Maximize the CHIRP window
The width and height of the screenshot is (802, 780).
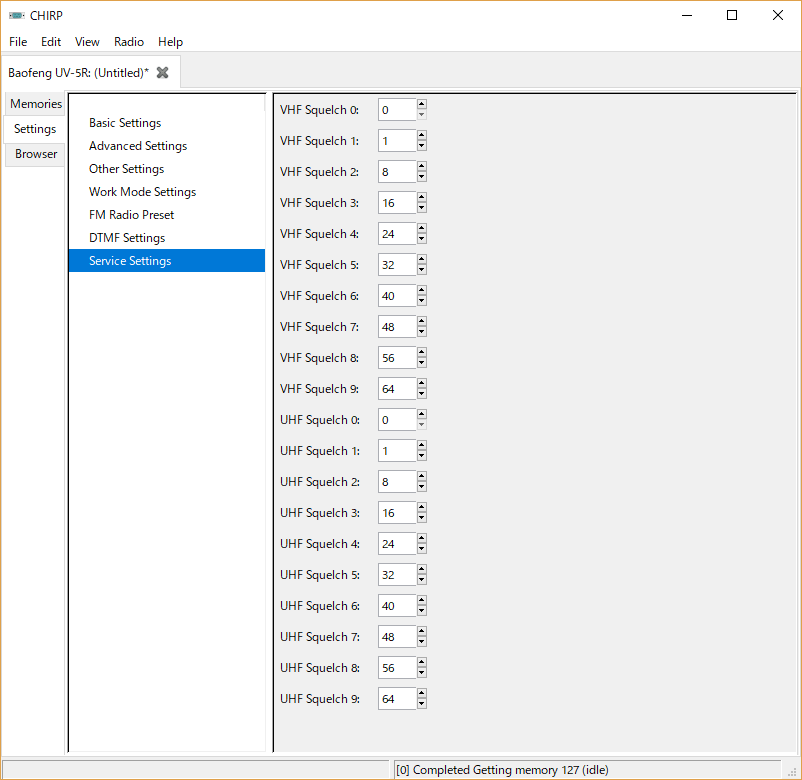click(x=732, y=15)
